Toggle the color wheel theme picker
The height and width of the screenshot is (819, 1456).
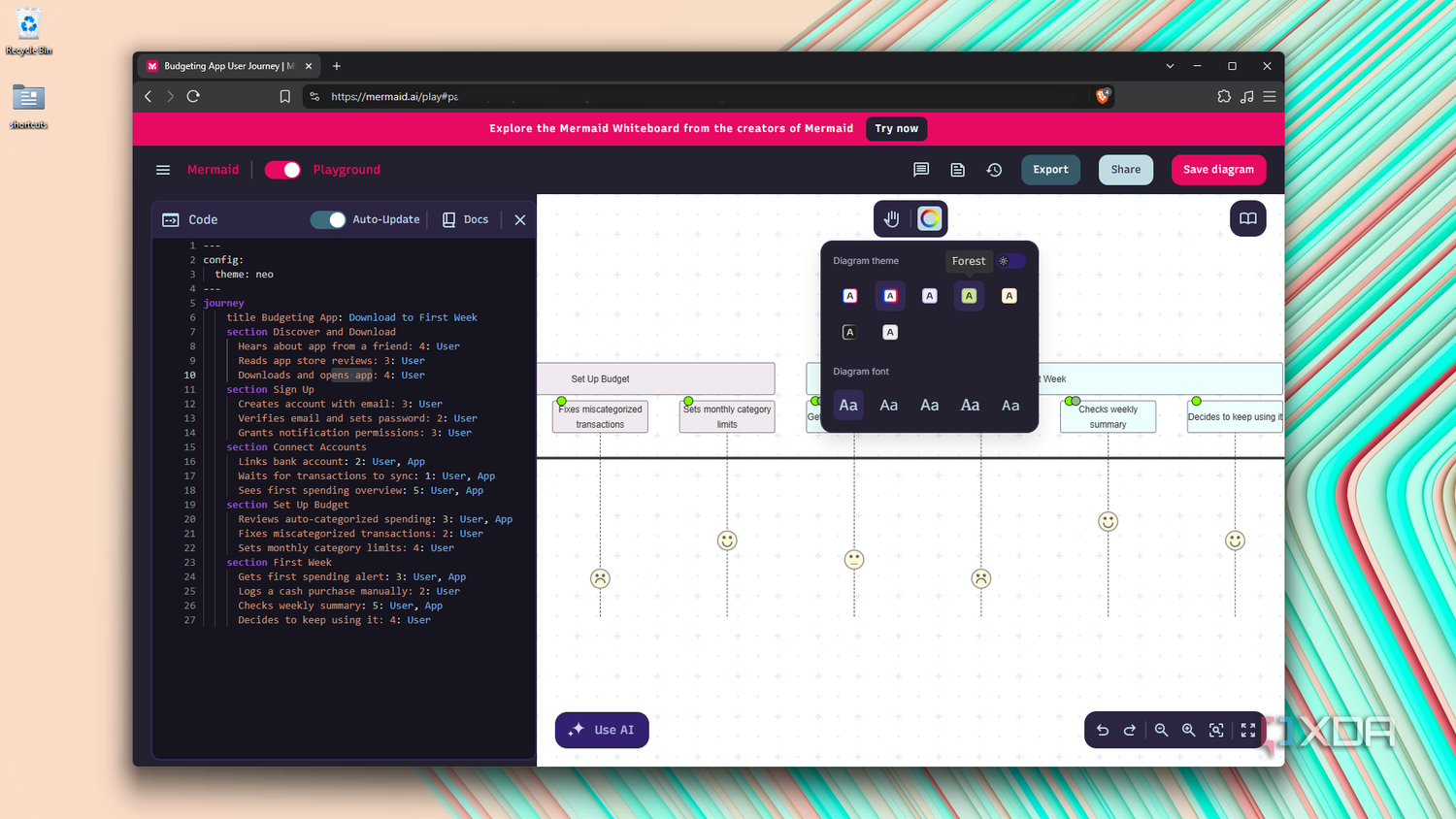(930, 219)
